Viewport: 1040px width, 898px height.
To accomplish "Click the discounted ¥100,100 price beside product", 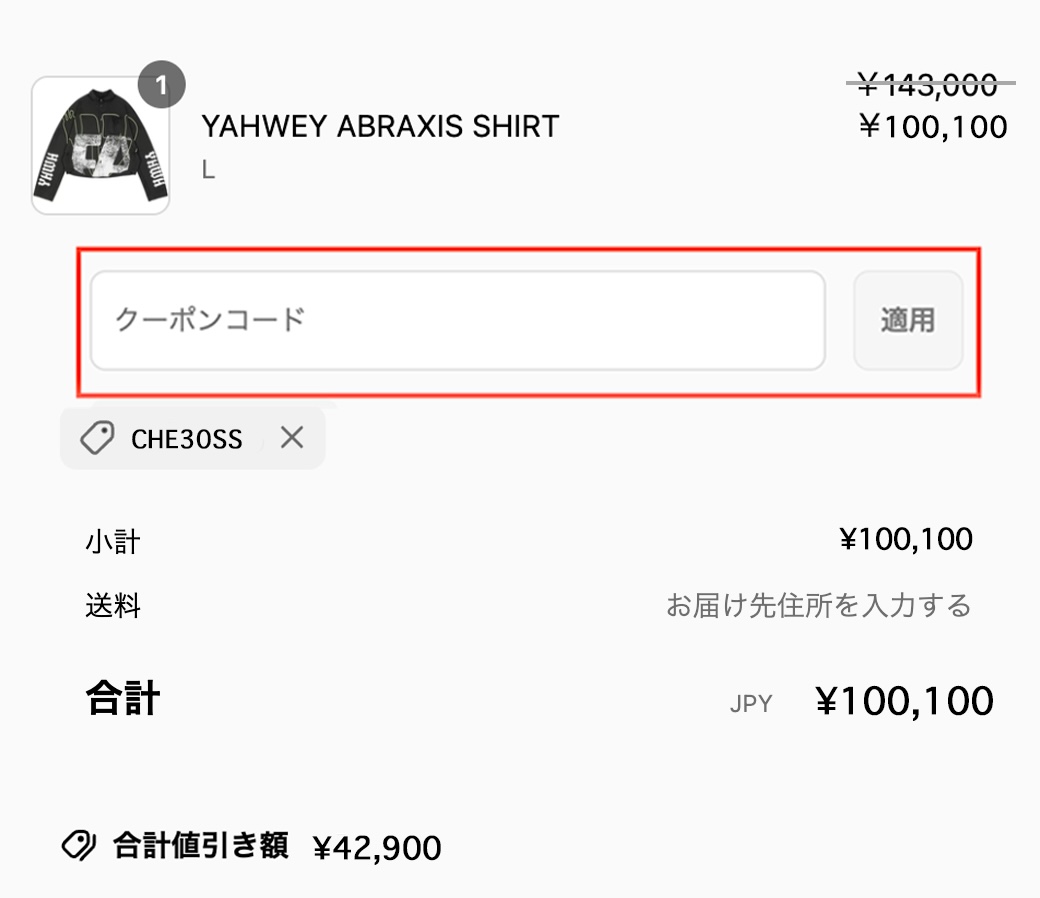I will (933, 127).
